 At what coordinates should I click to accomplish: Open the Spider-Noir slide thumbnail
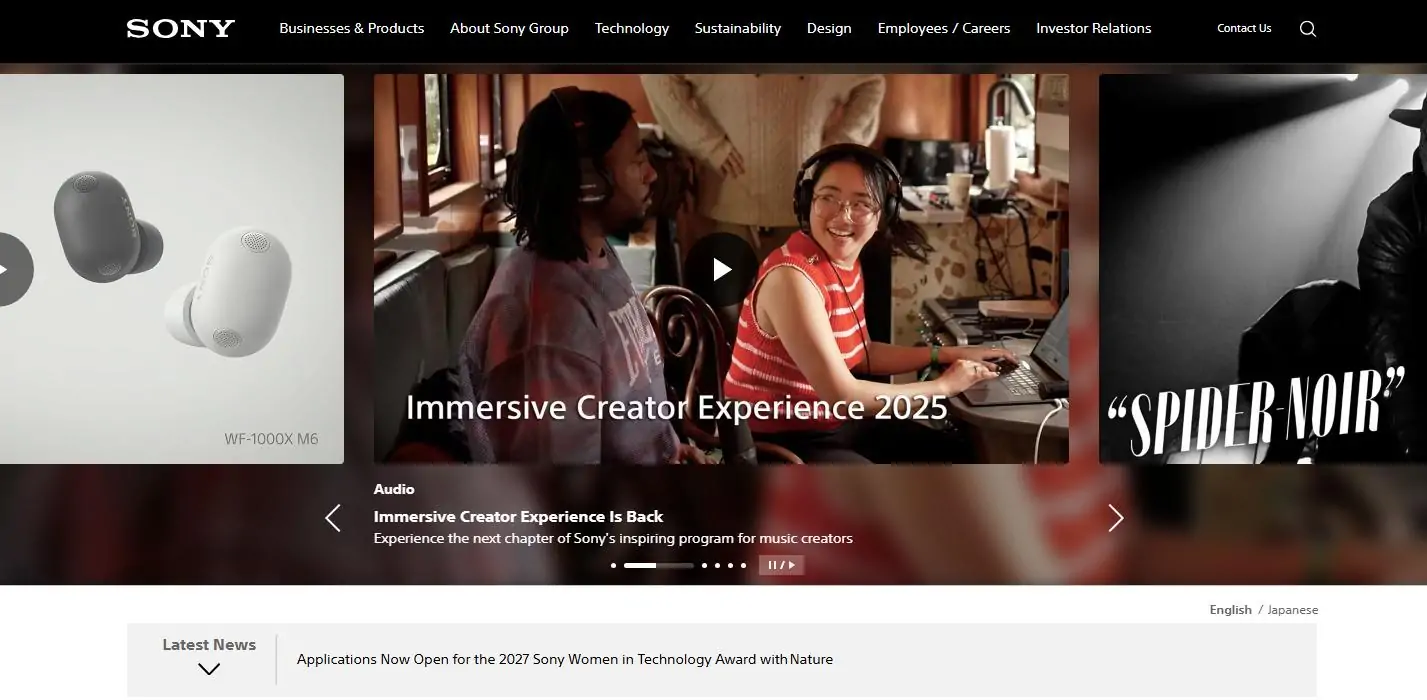(1263, 269)
